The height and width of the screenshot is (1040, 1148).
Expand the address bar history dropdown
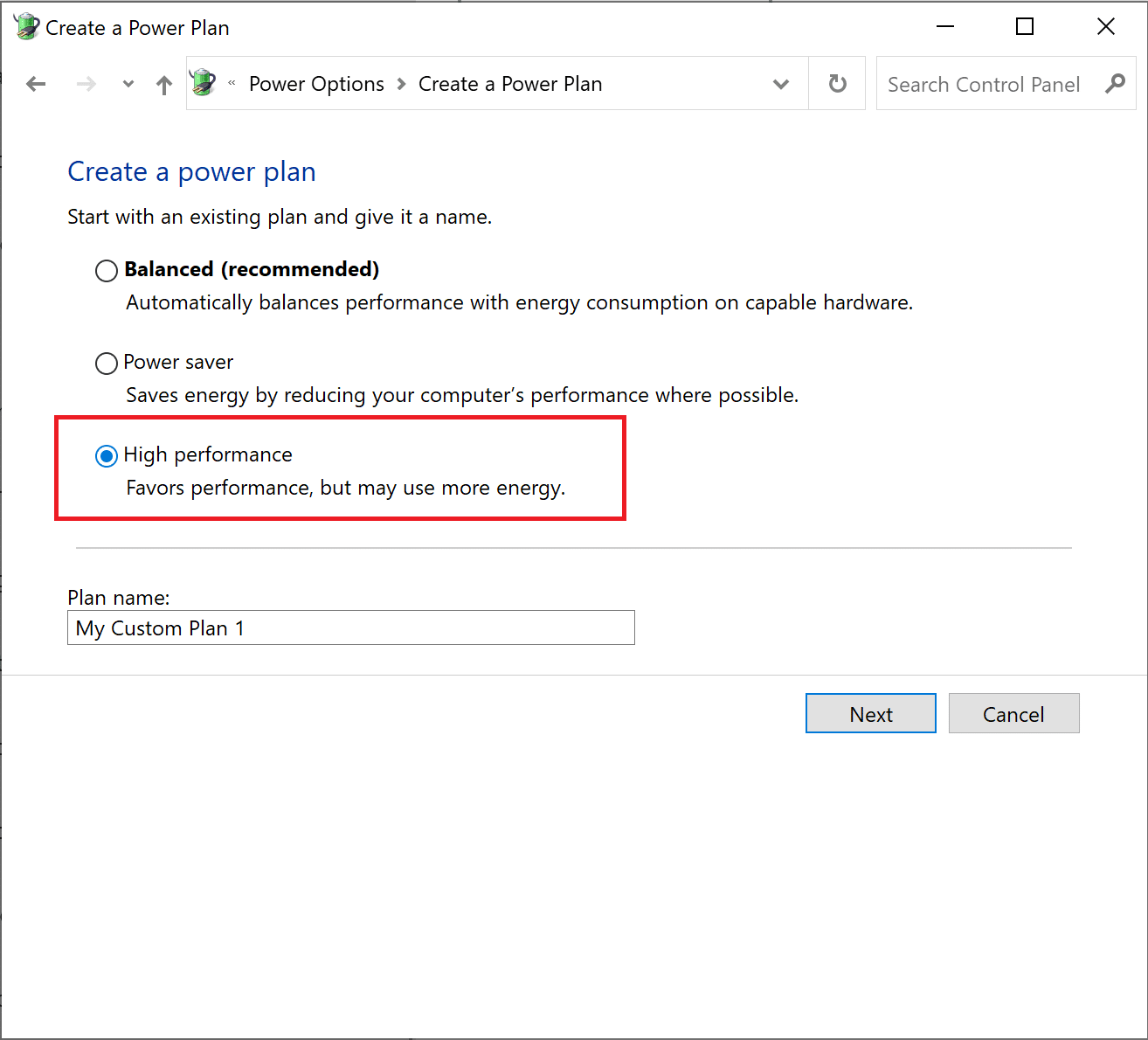[x=781, y=85]
